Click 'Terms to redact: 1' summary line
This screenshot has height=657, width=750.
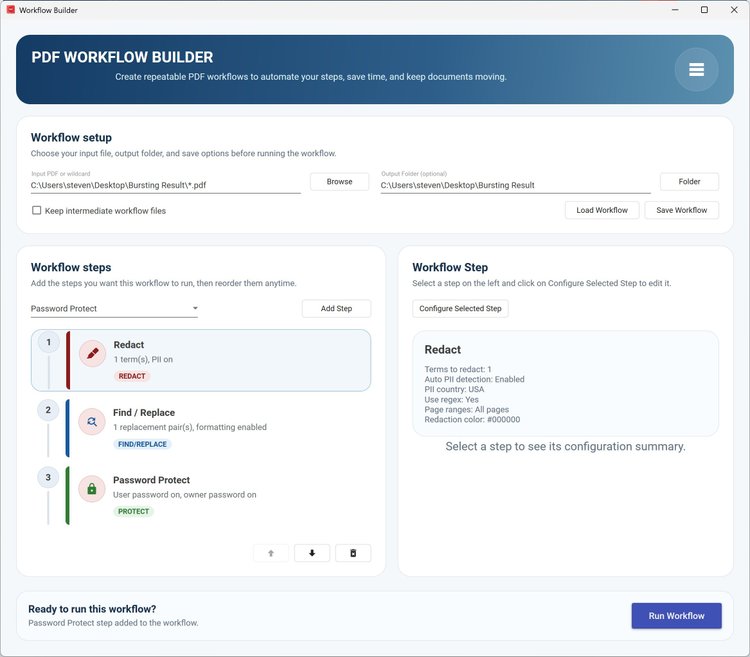coord(458,369)
